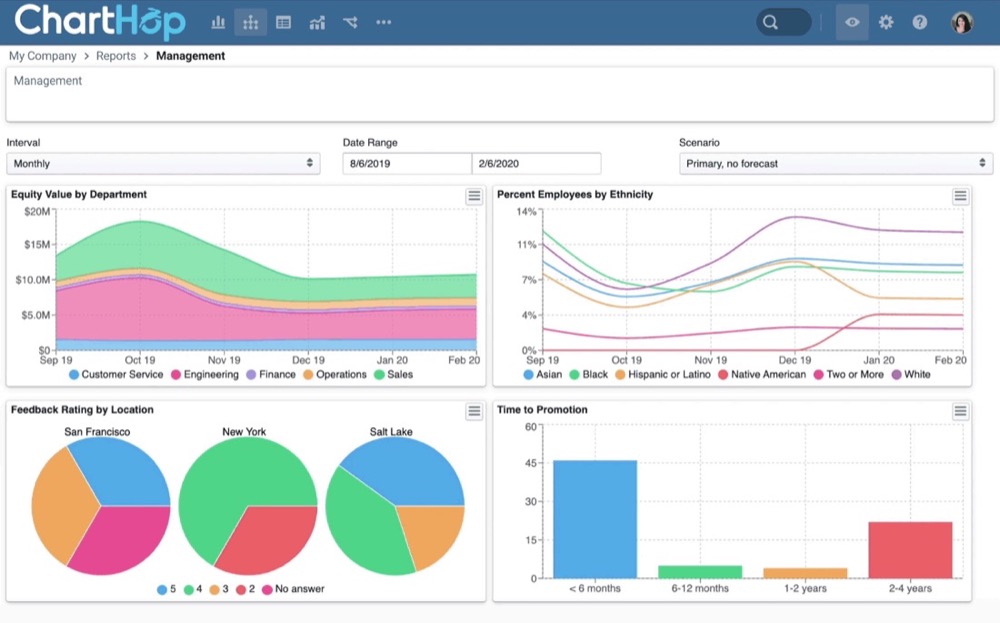Expand the Interval dropdown set to Monthly

163,163
